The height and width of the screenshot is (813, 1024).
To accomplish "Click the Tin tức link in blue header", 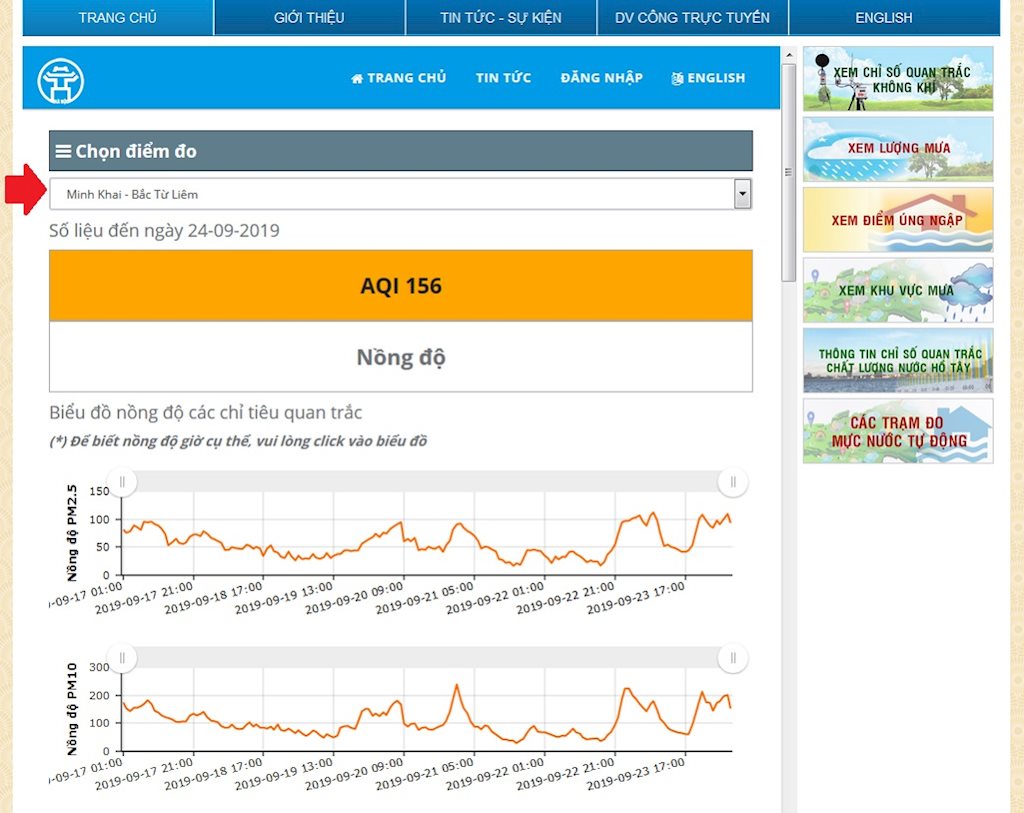I will click(x=503, y=78).
